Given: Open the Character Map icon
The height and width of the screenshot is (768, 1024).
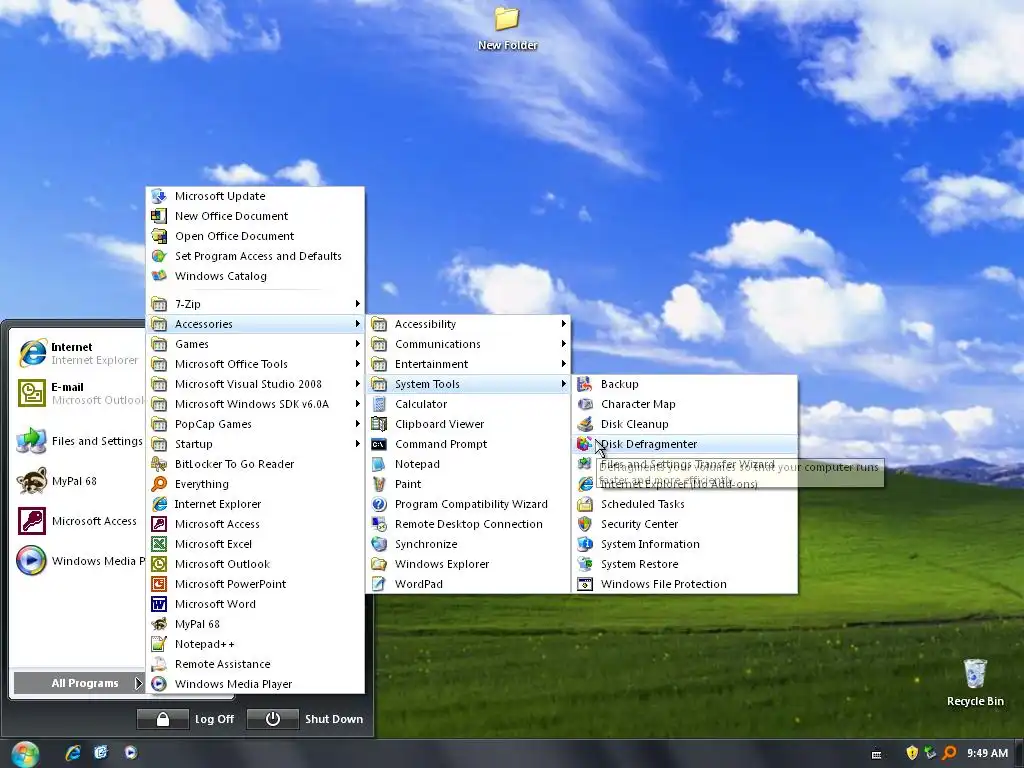Looking at the screenshot, I should pos(585,404).
